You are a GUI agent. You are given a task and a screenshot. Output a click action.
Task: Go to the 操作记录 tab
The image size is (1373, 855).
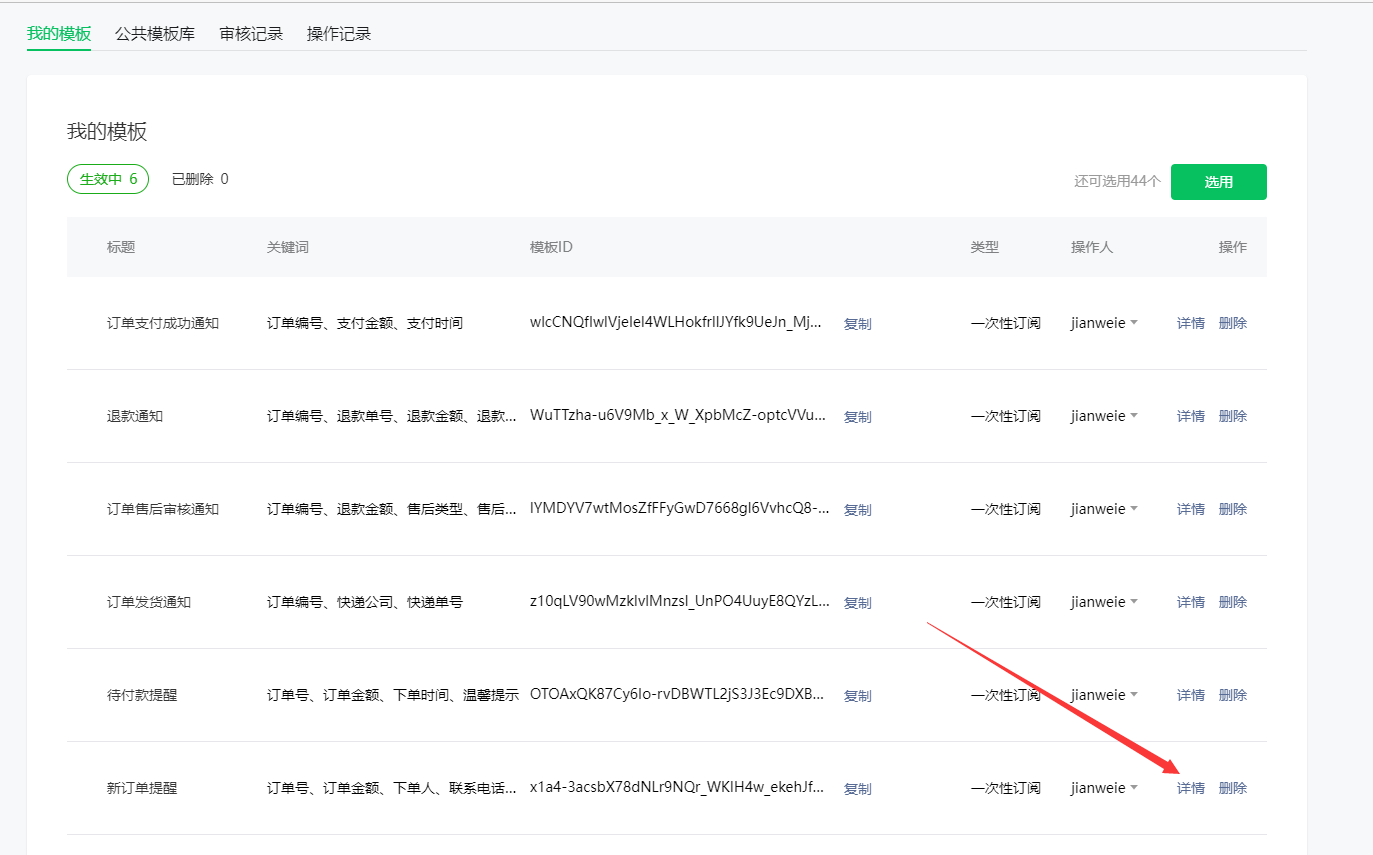click(x=339, y=34)
